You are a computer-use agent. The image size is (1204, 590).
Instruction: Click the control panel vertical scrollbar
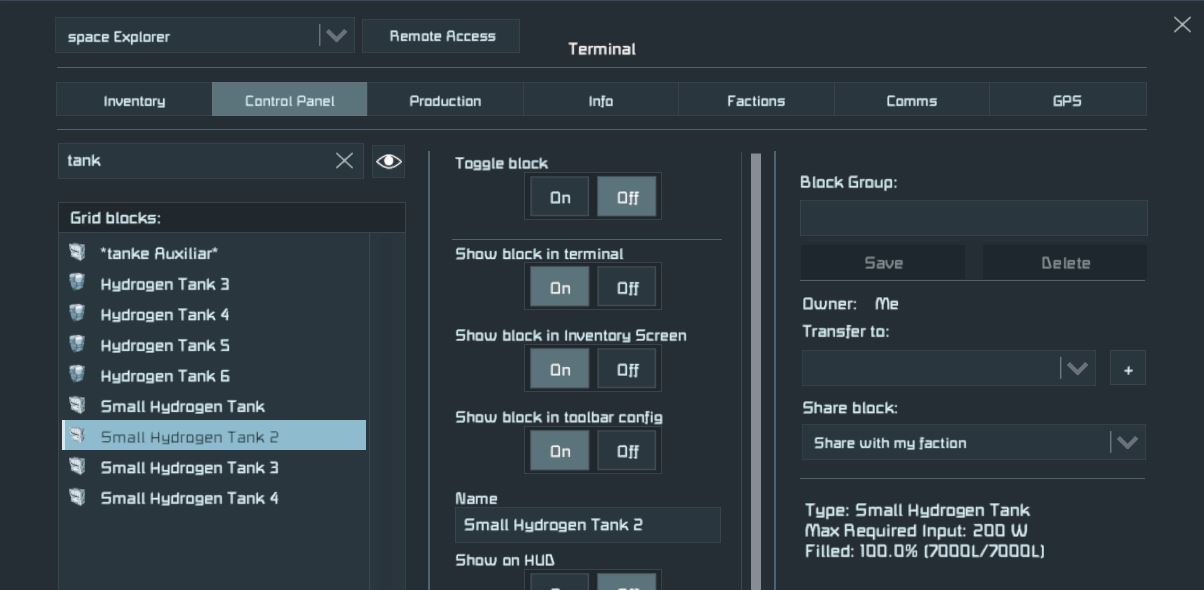[756, 370]
